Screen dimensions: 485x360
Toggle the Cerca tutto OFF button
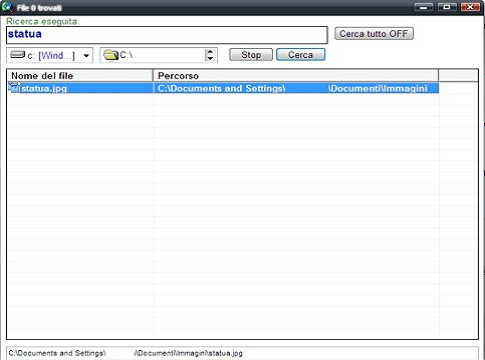374,34
